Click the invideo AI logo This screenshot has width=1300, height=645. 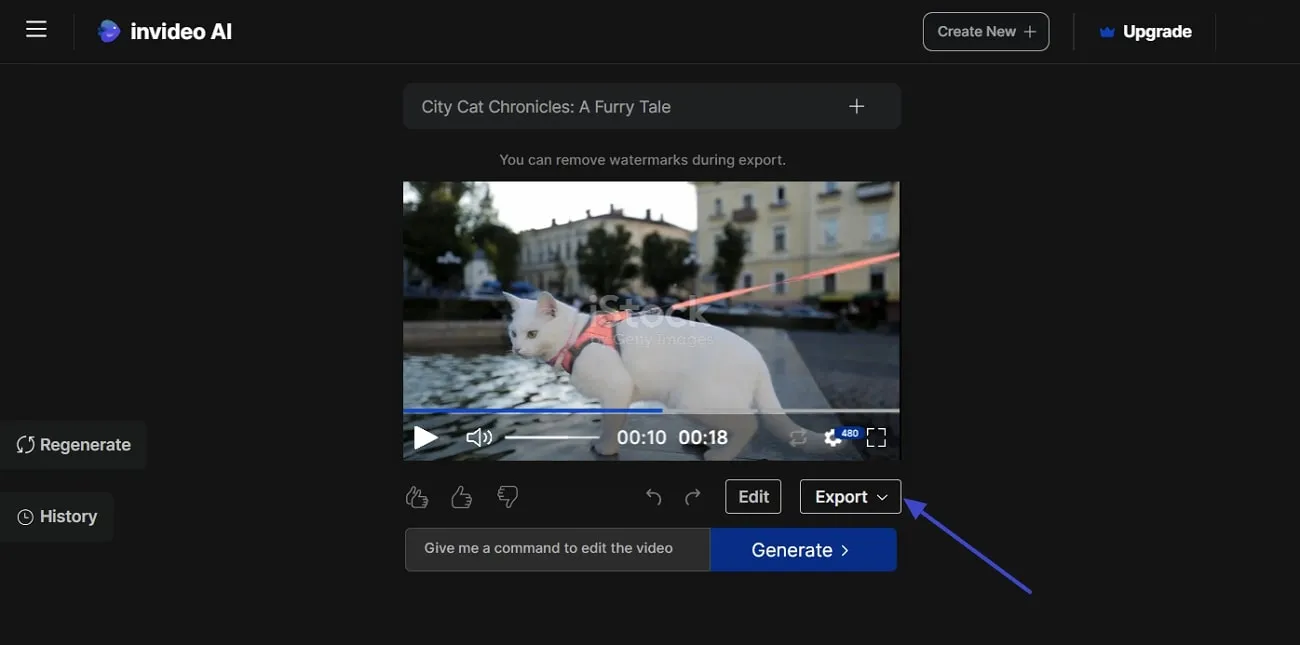pyautogui.click(x=164, y=30)
